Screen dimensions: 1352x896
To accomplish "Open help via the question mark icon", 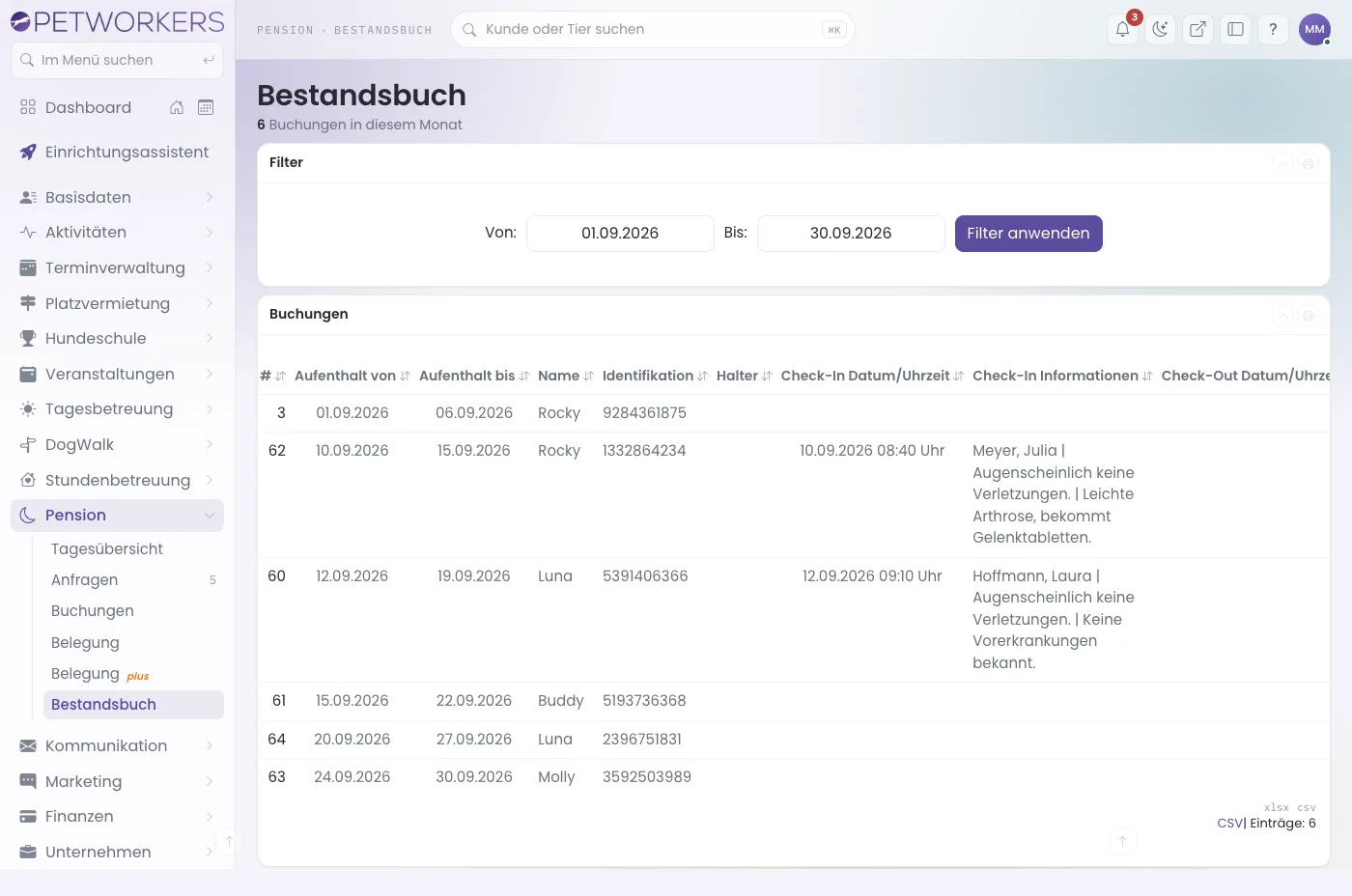I will pos(1273,29).
